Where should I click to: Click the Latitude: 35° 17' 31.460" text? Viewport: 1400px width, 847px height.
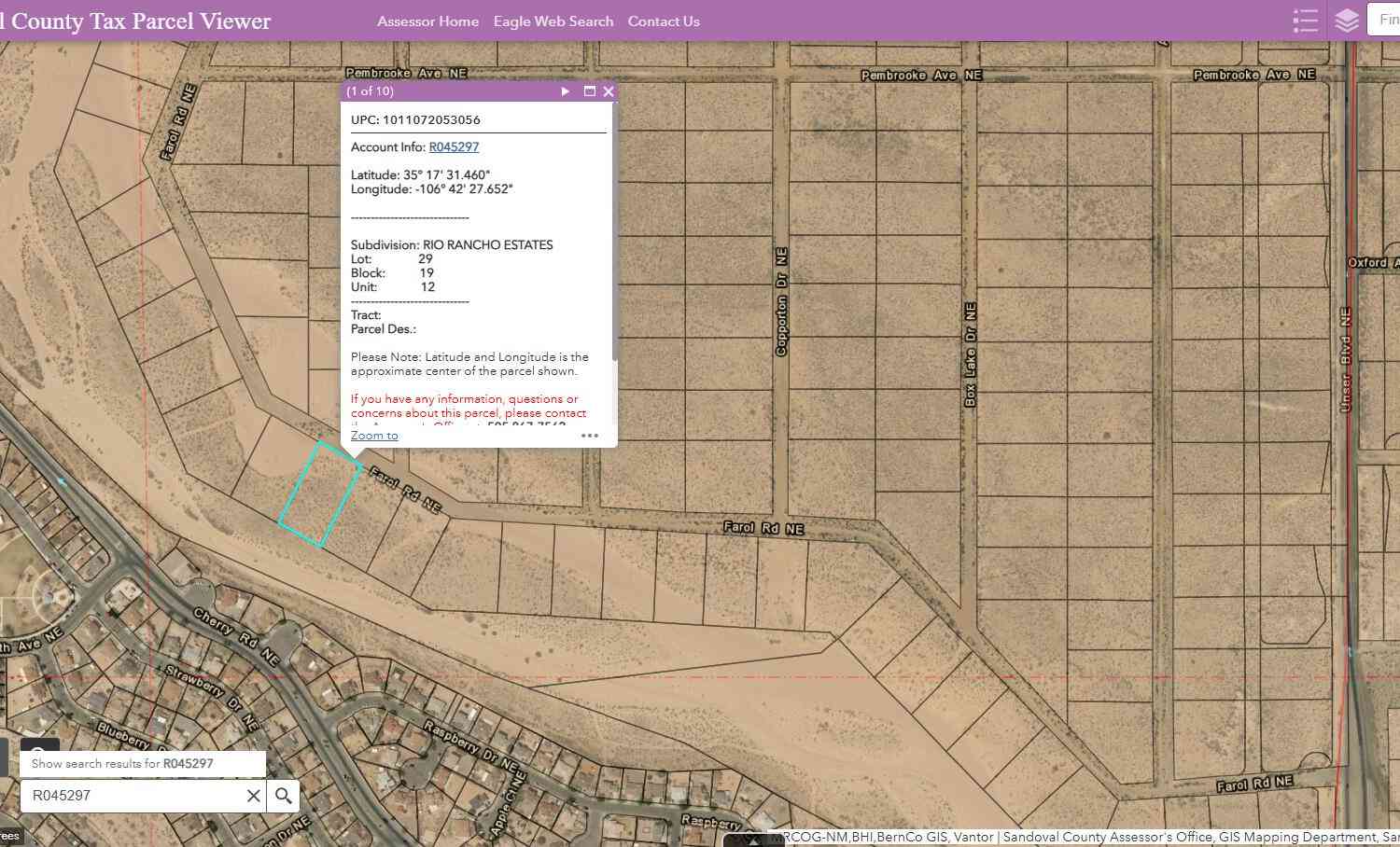point(420,174)
